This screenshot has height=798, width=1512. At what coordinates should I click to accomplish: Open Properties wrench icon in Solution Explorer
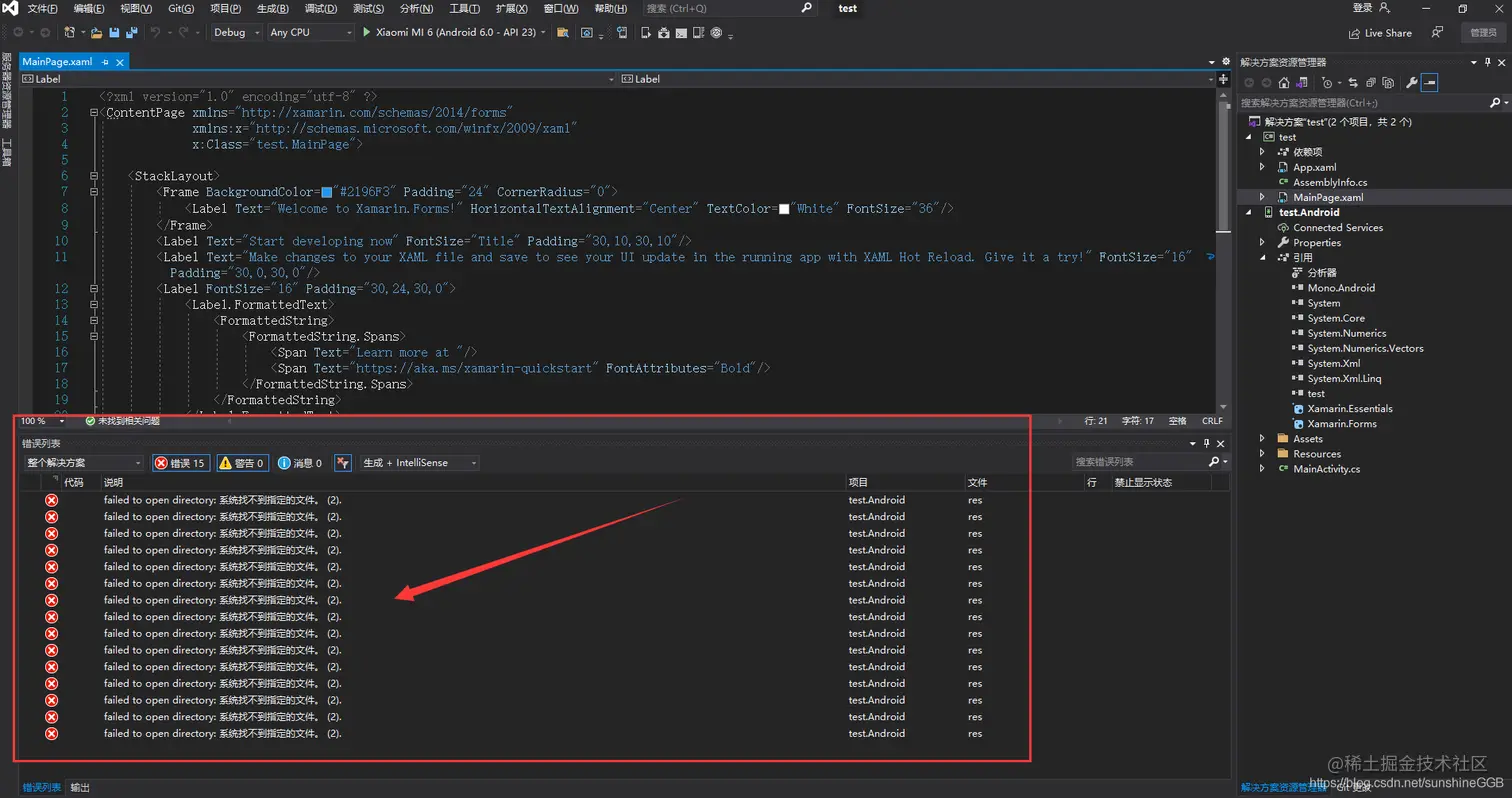tap(1412, 83)
